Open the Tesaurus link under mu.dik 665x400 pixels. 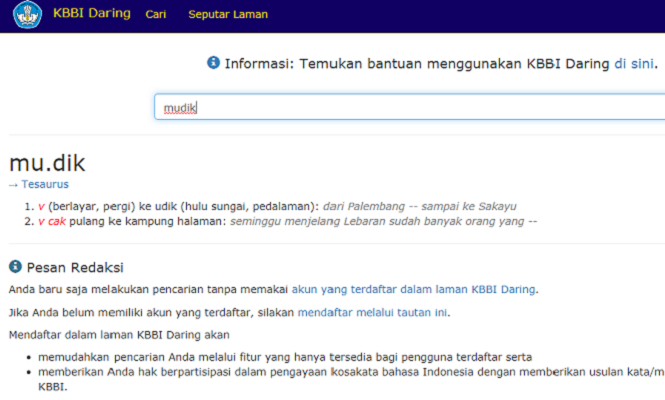tap(45, 184)
